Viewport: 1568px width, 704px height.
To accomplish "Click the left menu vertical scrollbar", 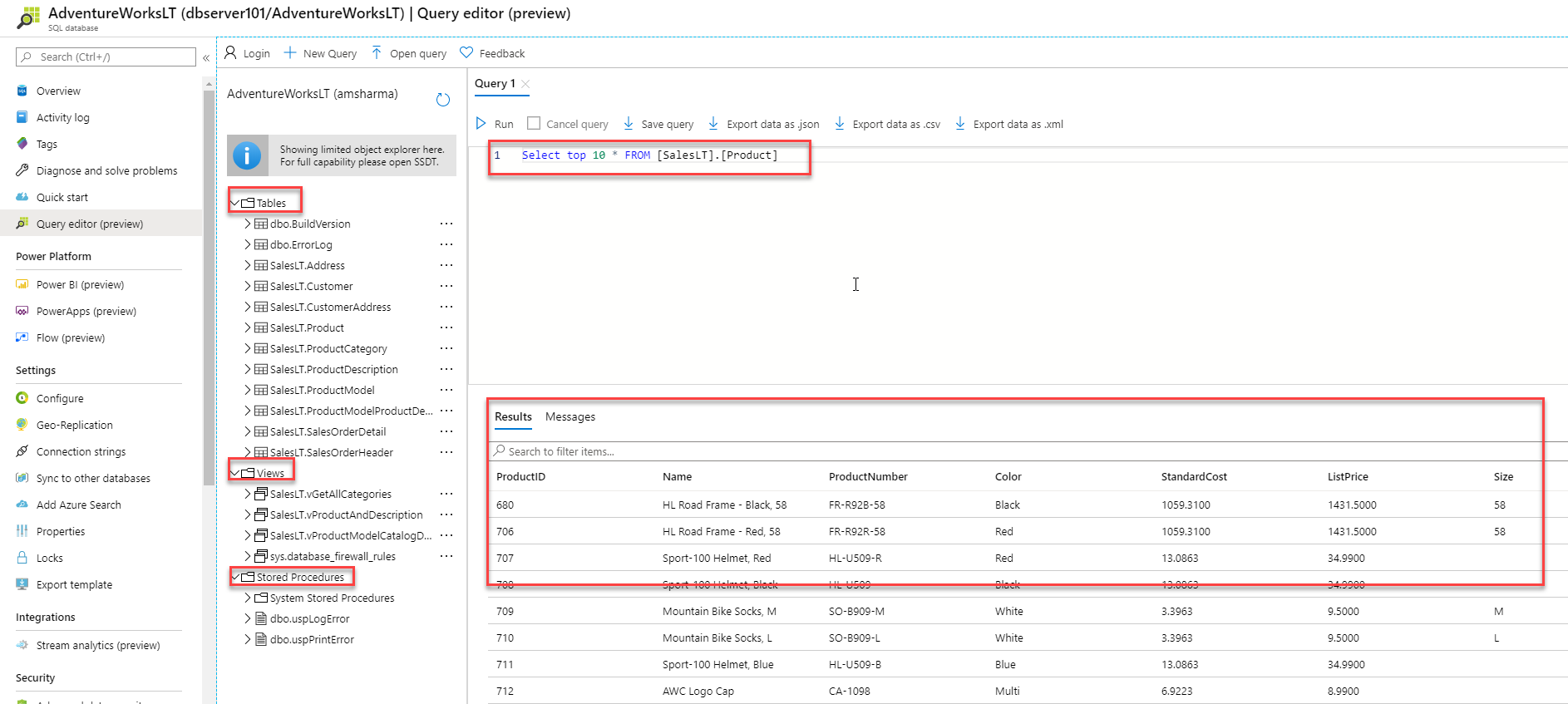I will (x=208, y=287).
